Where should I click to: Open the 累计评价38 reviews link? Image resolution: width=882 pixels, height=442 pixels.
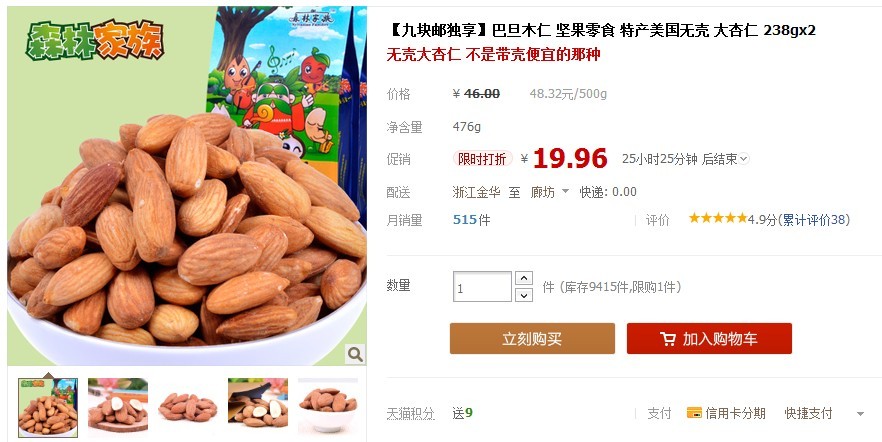[x=815, y=219]
